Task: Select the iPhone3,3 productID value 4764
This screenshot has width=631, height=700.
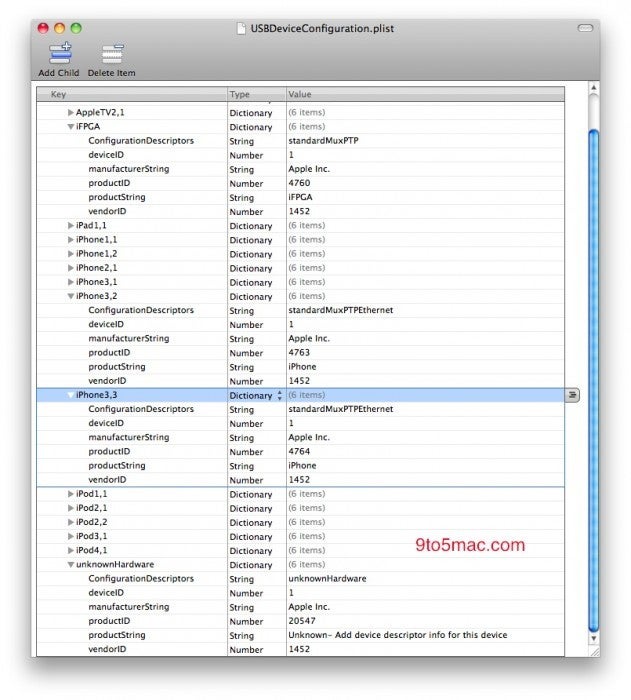Action: [299, 452]
